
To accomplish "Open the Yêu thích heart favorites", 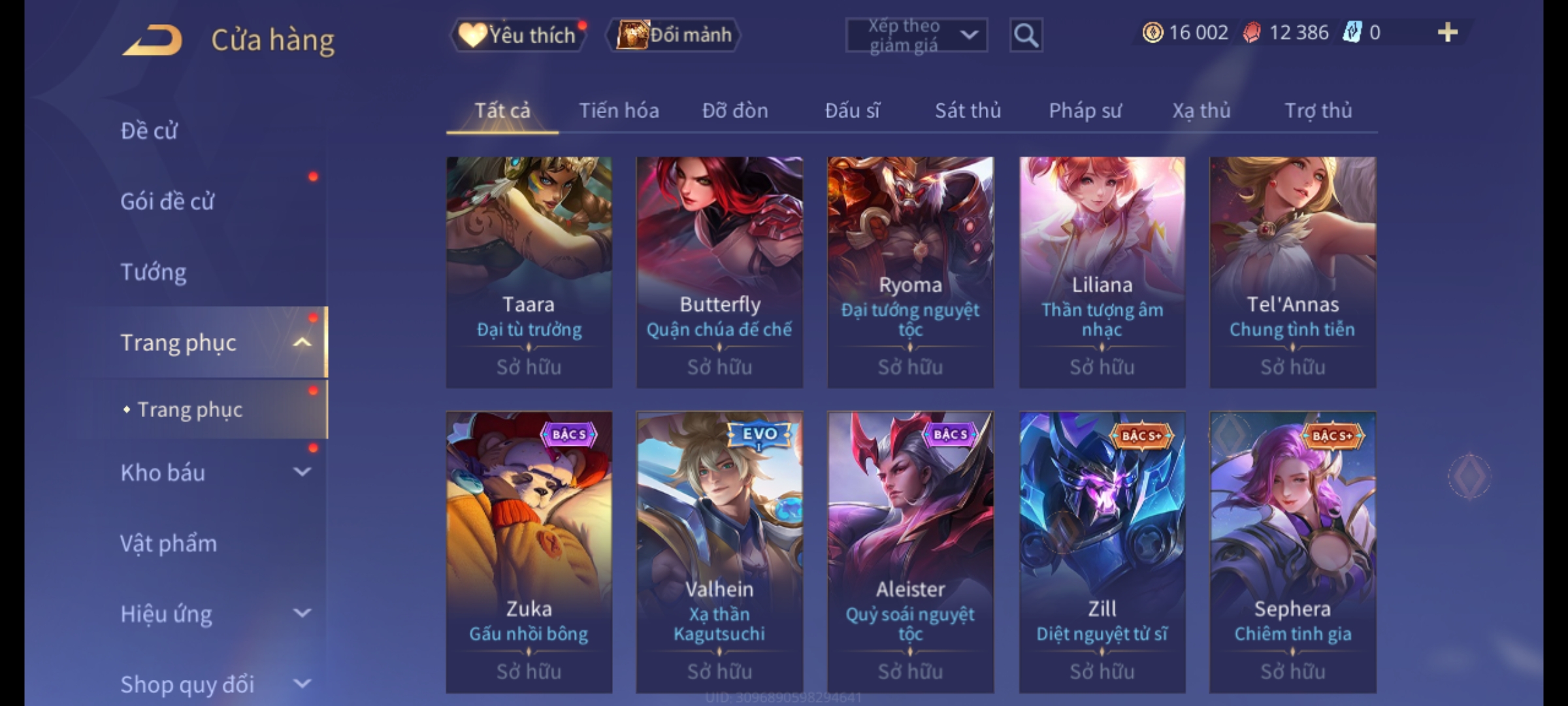I will (519, 35).
